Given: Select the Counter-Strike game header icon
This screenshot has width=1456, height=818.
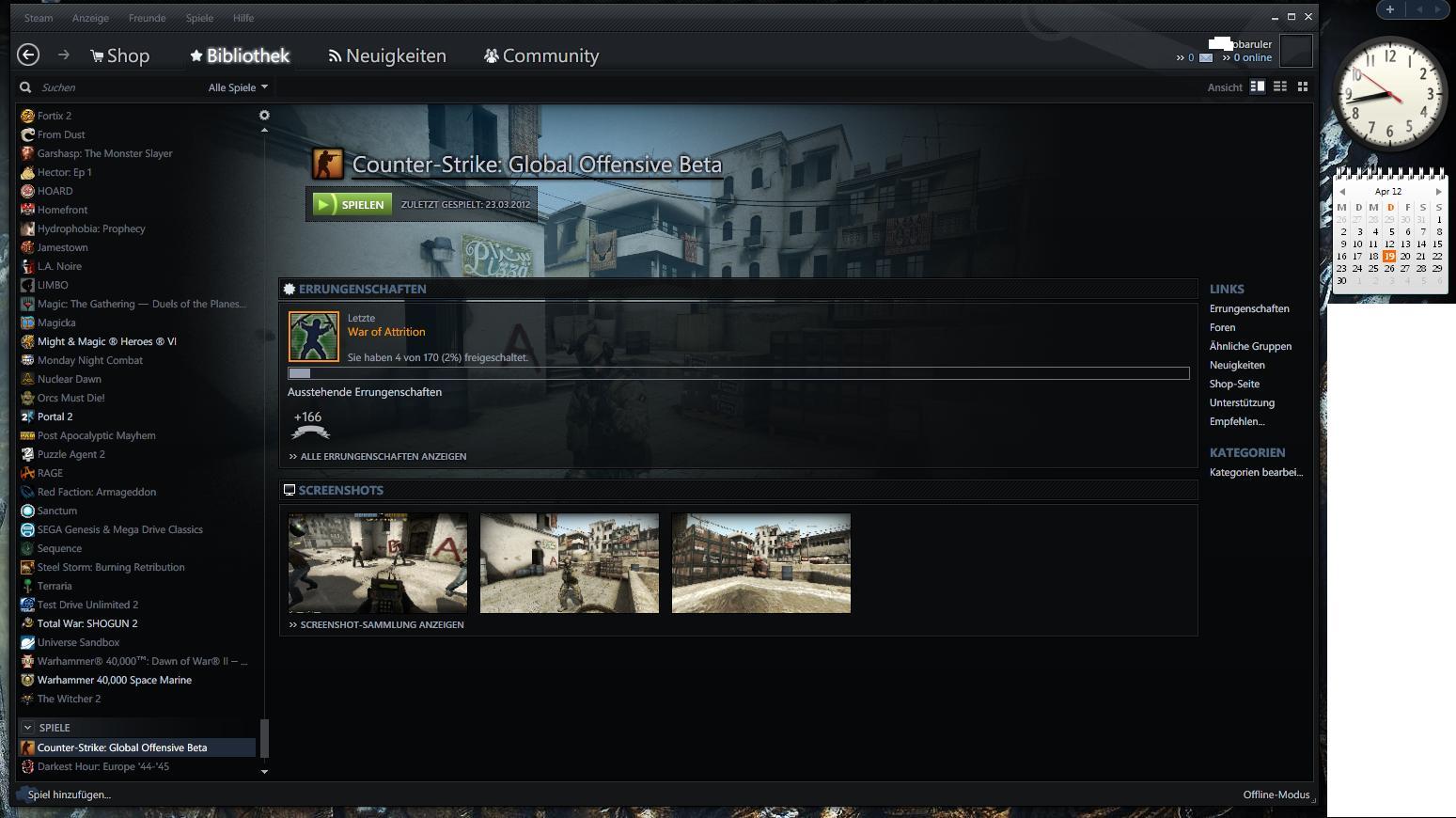Looking at the screenshot, I should click(328, 164).
